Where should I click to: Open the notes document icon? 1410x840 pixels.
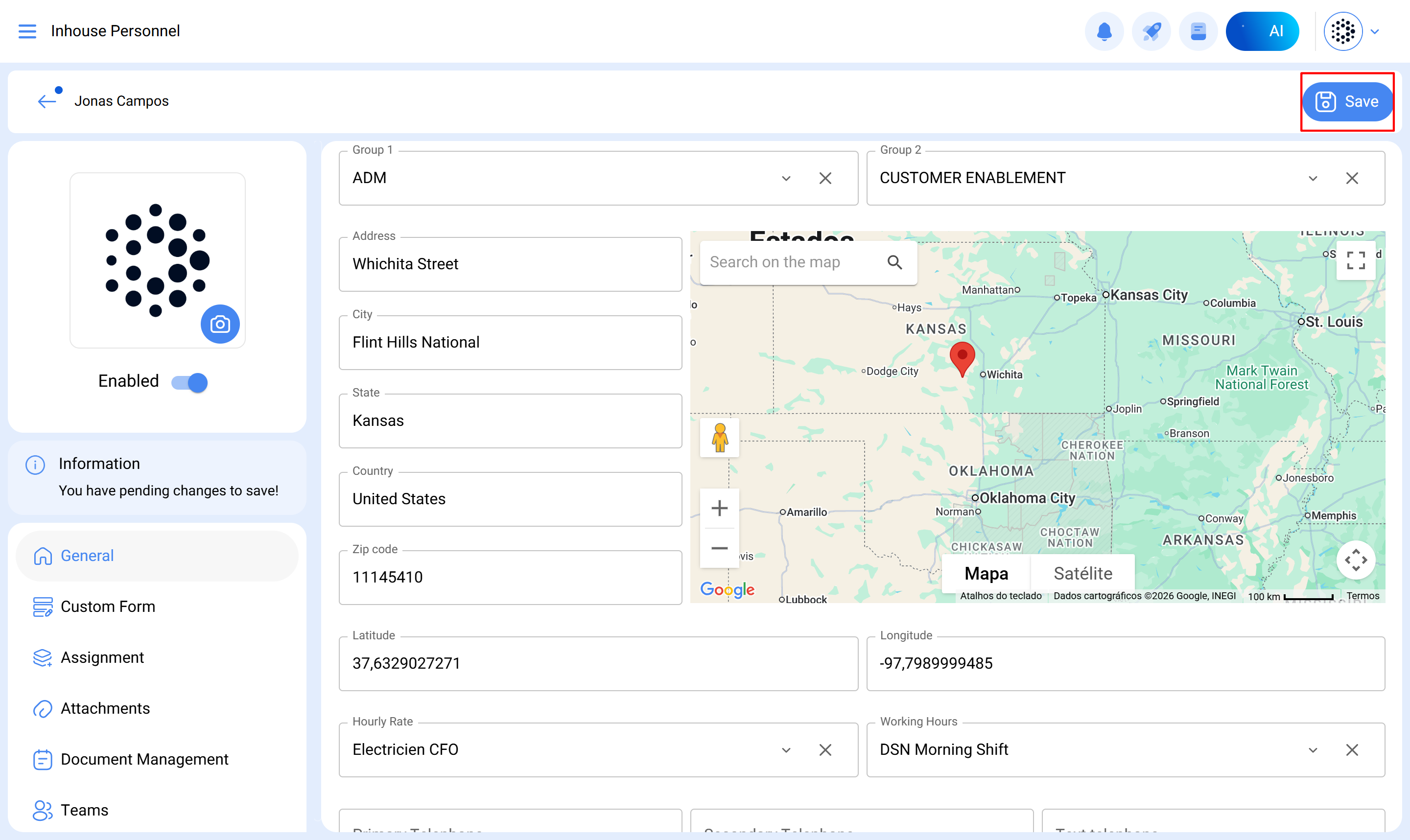point(1198,31)
